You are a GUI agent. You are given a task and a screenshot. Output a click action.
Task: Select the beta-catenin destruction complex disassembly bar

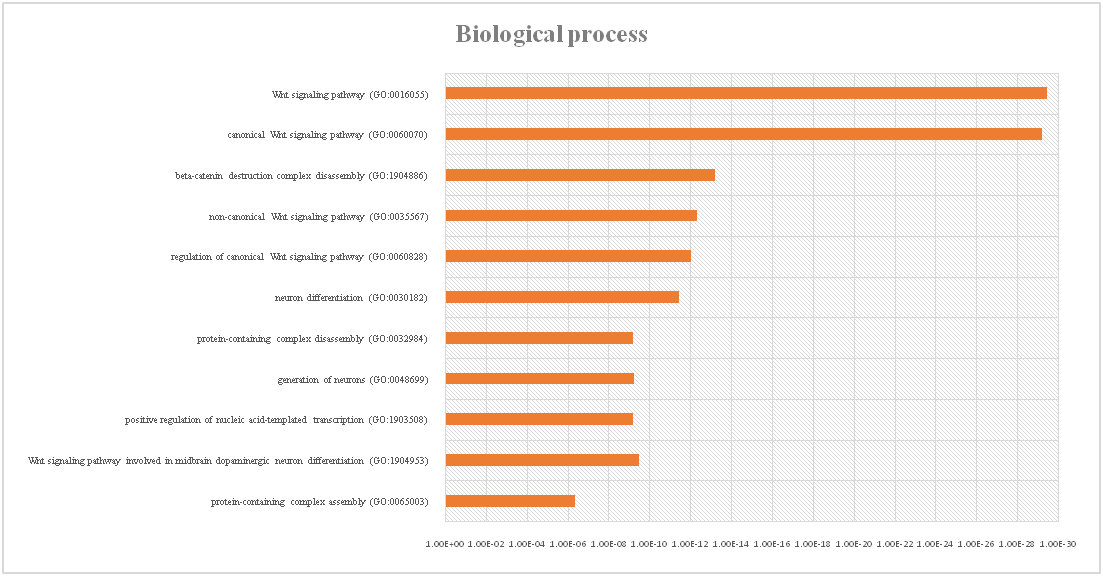[x=579, y=175]
